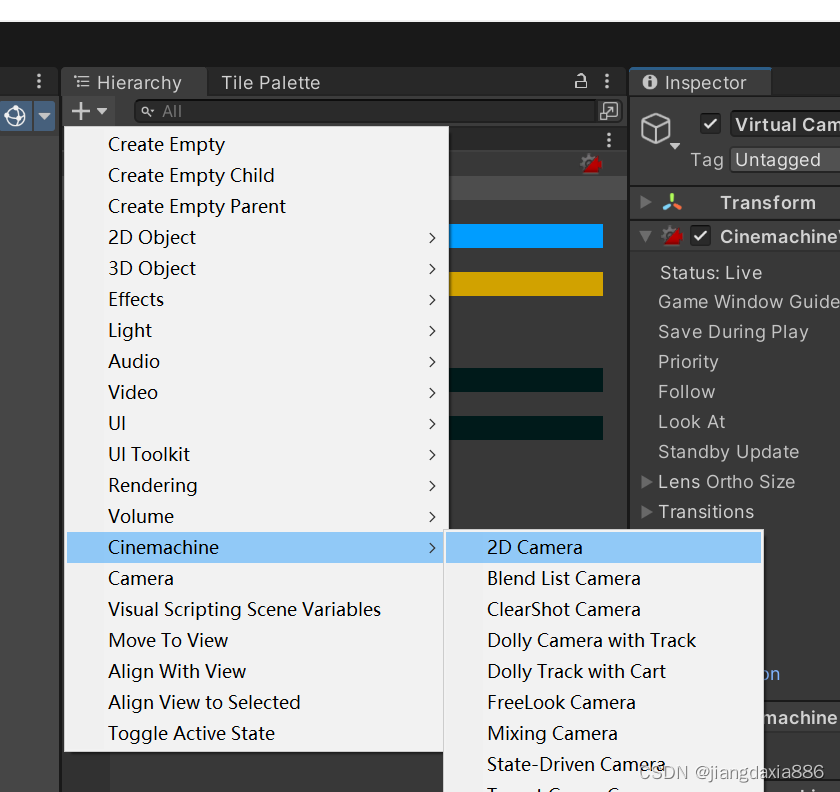Click the Look At property label
Screen dimensions: 840x792
691,422
